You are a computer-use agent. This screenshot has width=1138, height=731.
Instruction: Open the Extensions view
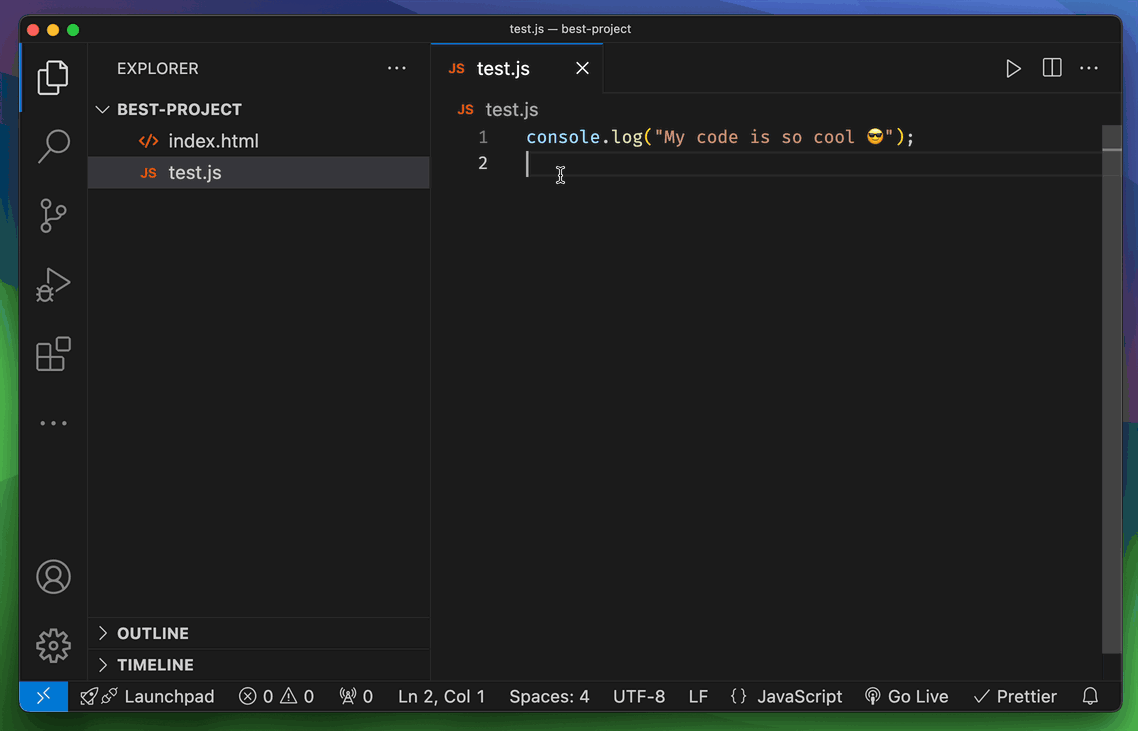tap(53, 354)
